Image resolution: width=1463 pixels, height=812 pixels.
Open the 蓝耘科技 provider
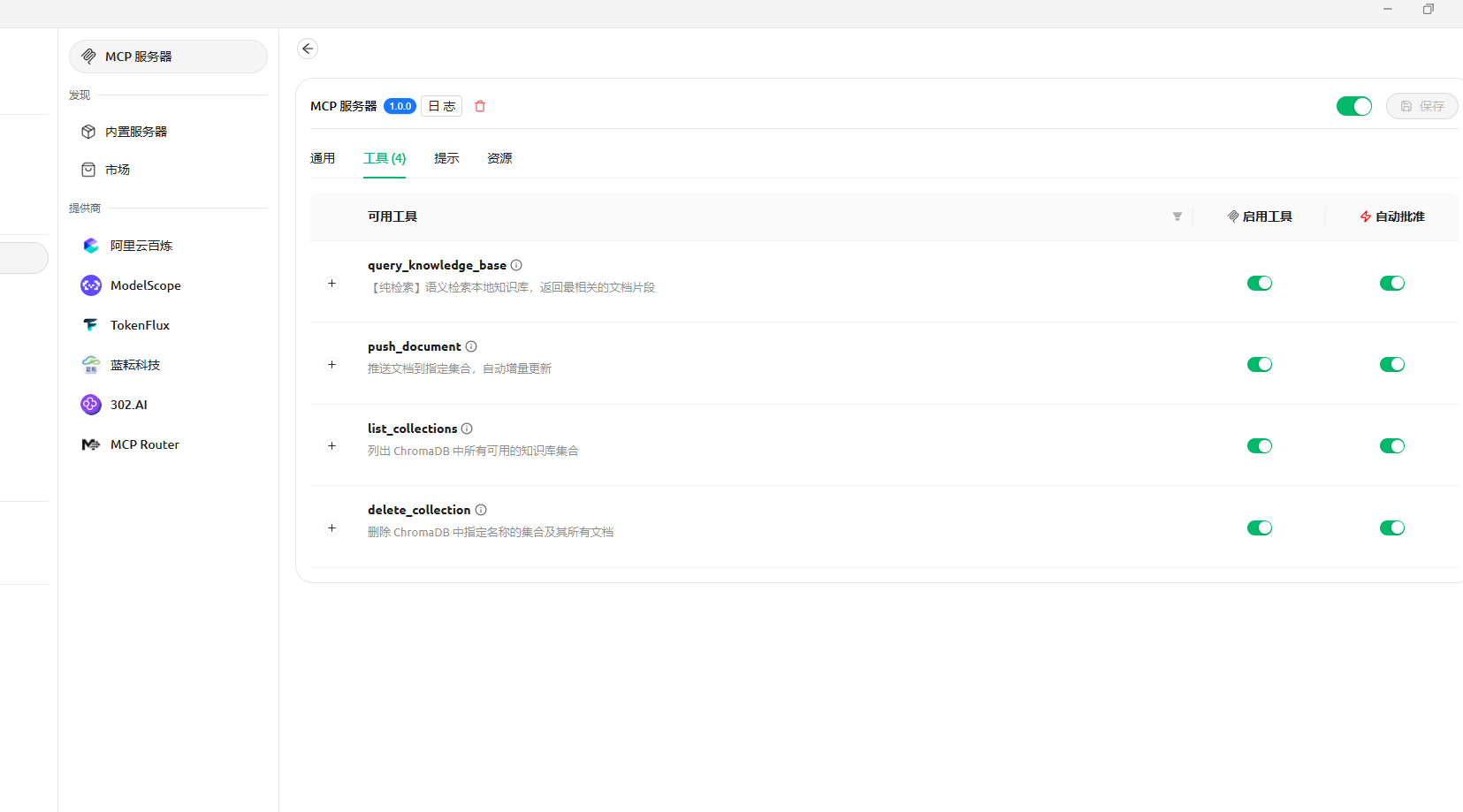pos(168,365)
